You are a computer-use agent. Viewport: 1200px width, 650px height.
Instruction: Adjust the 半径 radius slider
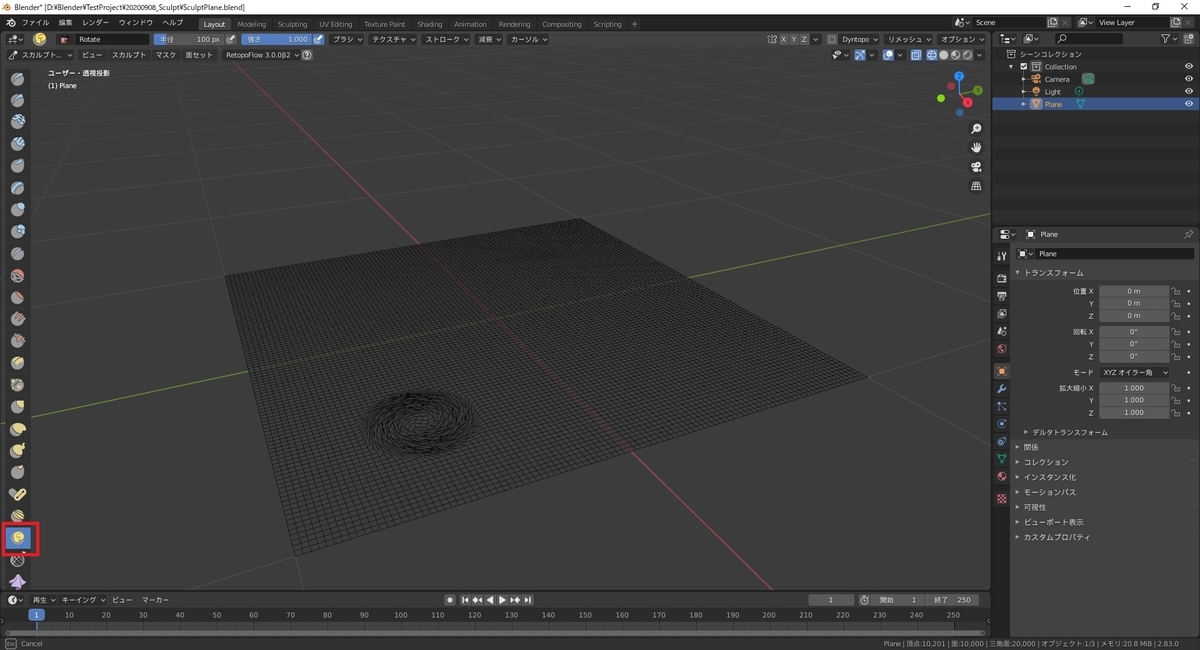point(188,39)
